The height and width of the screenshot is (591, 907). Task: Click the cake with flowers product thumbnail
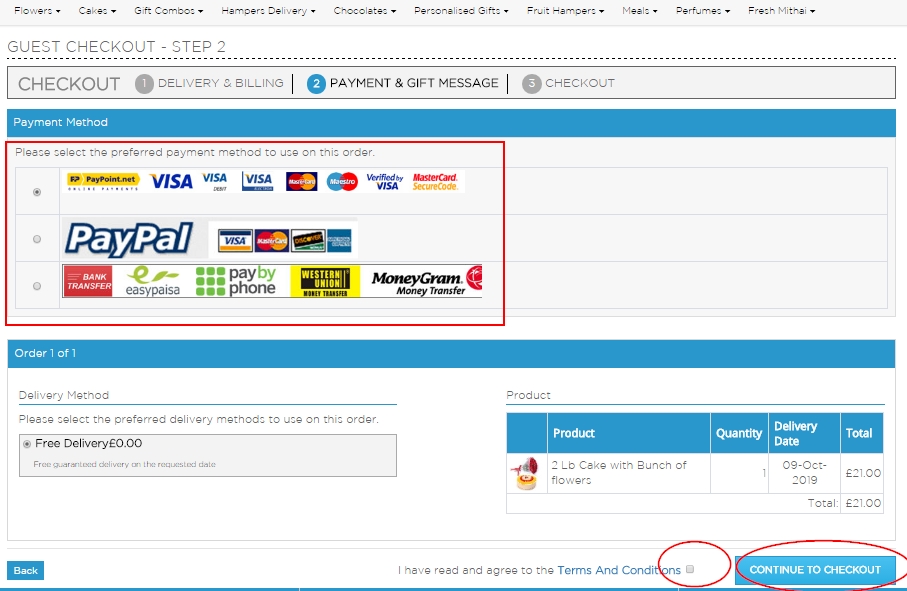tap(526, 473)
